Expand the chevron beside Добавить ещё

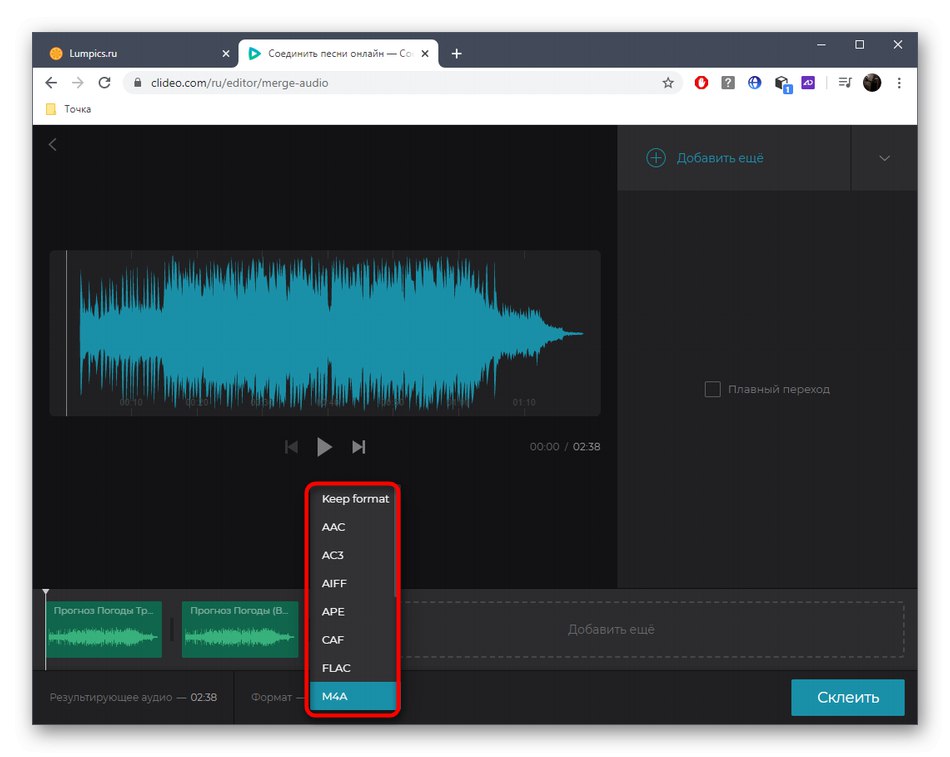[x=885, y=158]
